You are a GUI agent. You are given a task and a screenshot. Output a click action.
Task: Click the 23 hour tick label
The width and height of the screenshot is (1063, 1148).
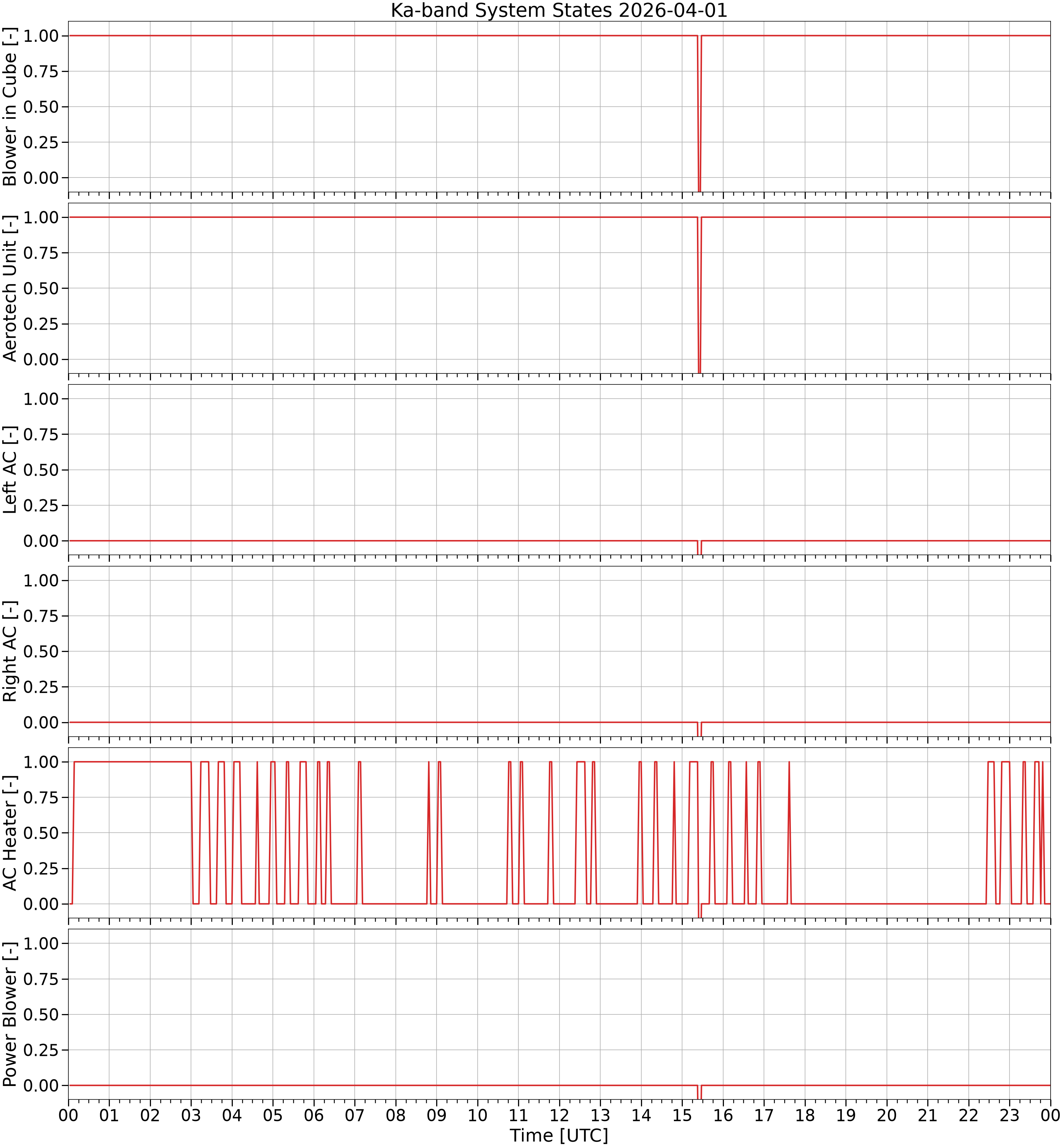click(x=1009, y=1115)
